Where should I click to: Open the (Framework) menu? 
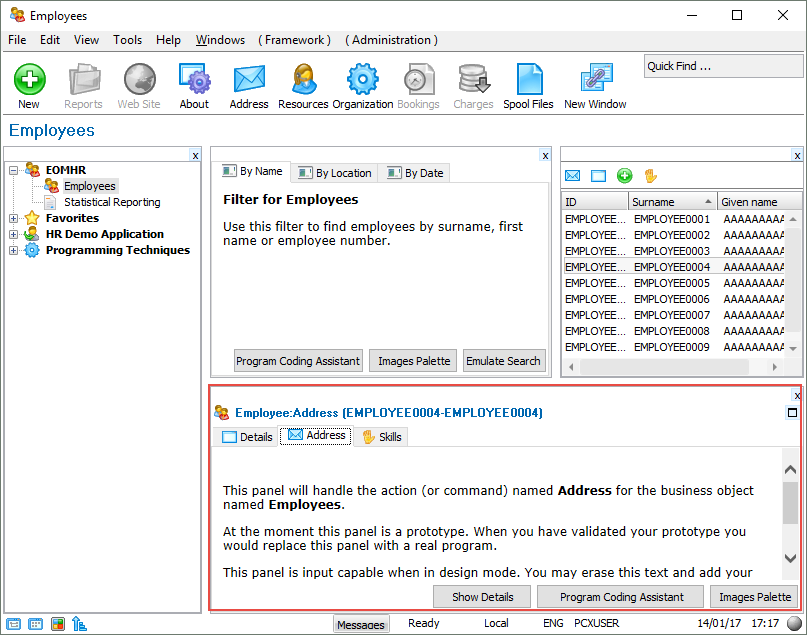tap(294, 40)
